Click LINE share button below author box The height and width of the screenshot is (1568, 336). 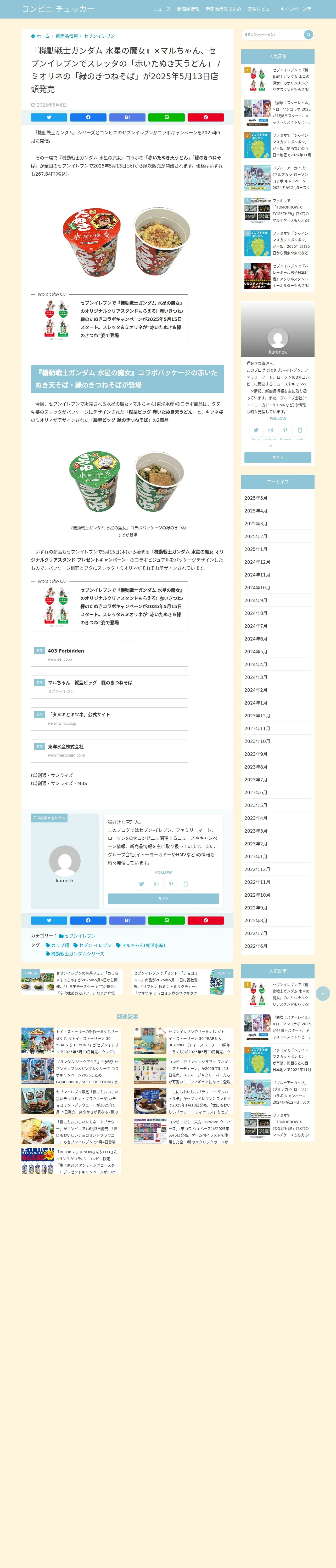click(166, 920)
